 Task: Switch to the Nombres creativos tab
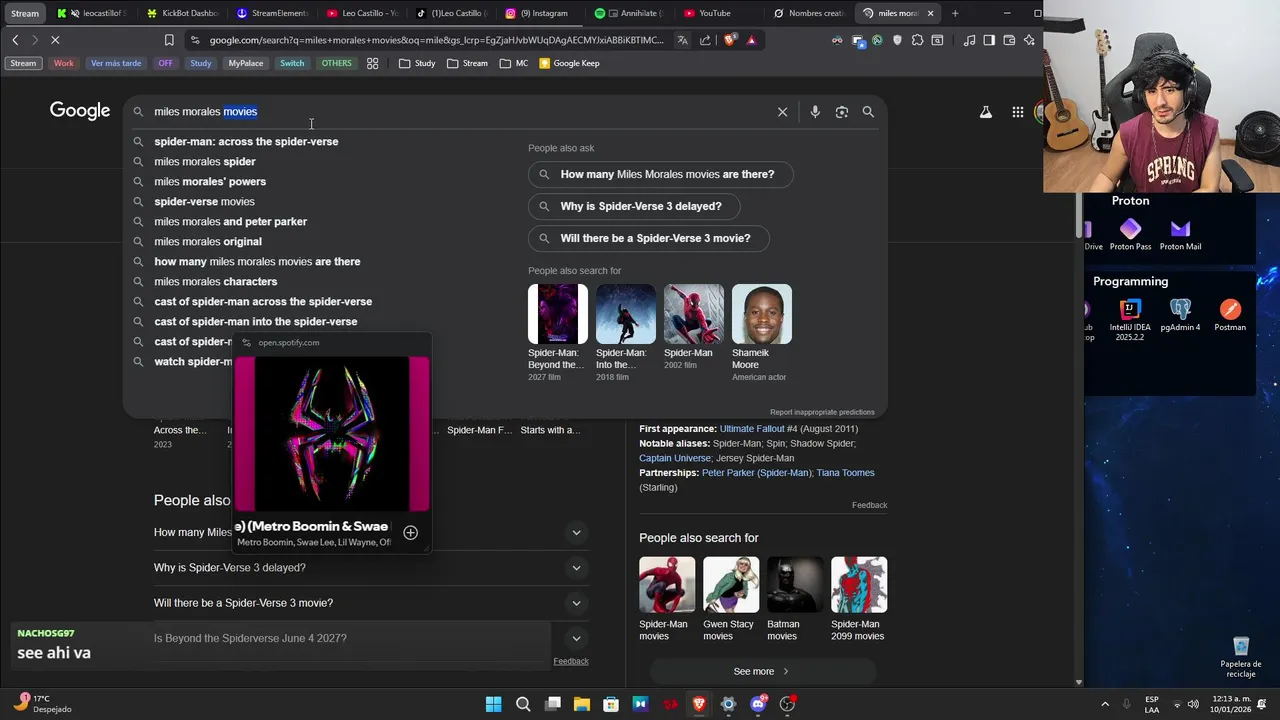pos(810,13)
